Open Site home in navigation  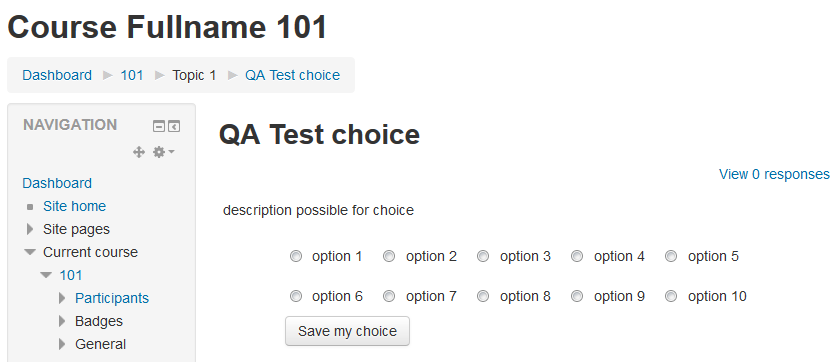[75, 206]
